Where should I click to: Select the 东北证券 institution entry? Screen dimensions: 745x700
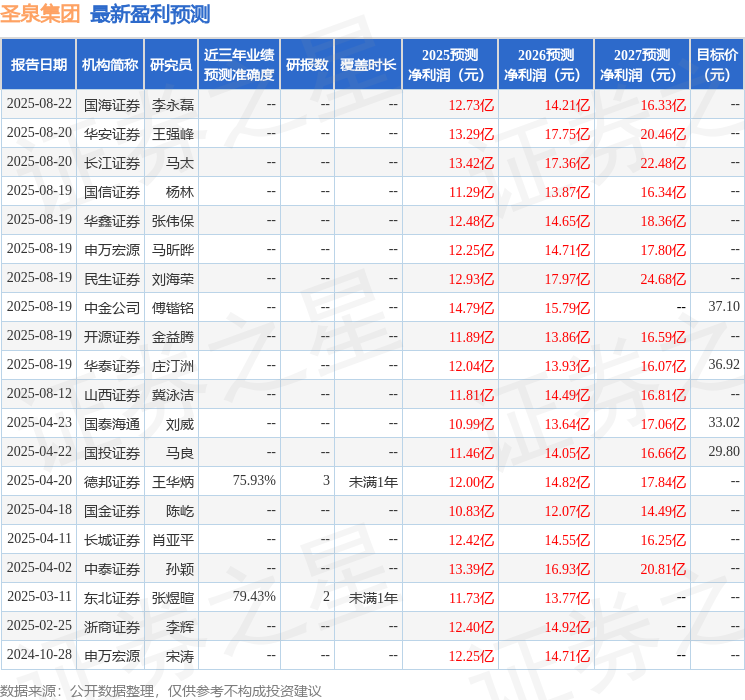[x=111, y=597]
